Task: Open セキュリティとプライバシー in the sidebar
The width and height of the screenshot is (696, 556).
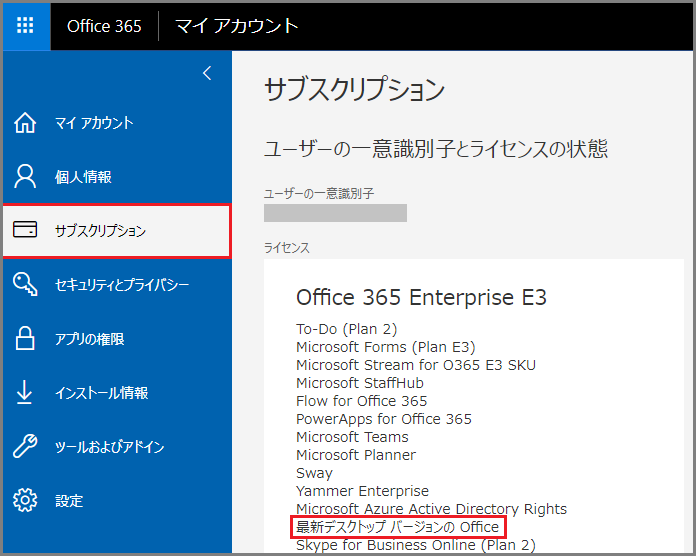Action: (122, 284)
